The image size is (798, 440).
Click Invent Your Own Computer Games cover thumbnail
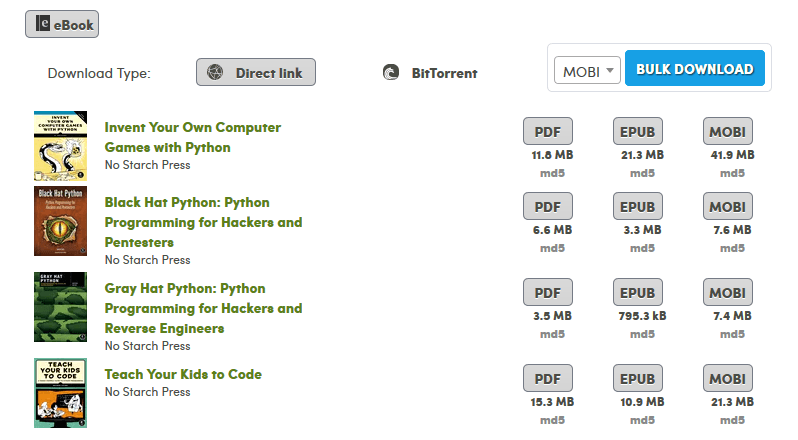[x=61, y=146]
